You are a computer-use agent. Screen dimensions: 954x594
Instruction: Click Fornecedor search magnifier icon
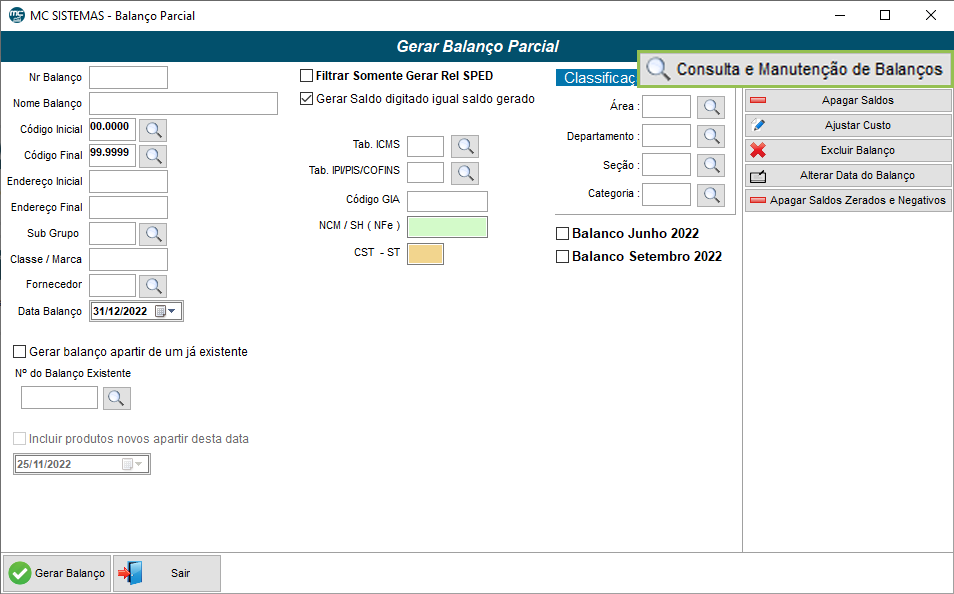[x=153, y=286]
